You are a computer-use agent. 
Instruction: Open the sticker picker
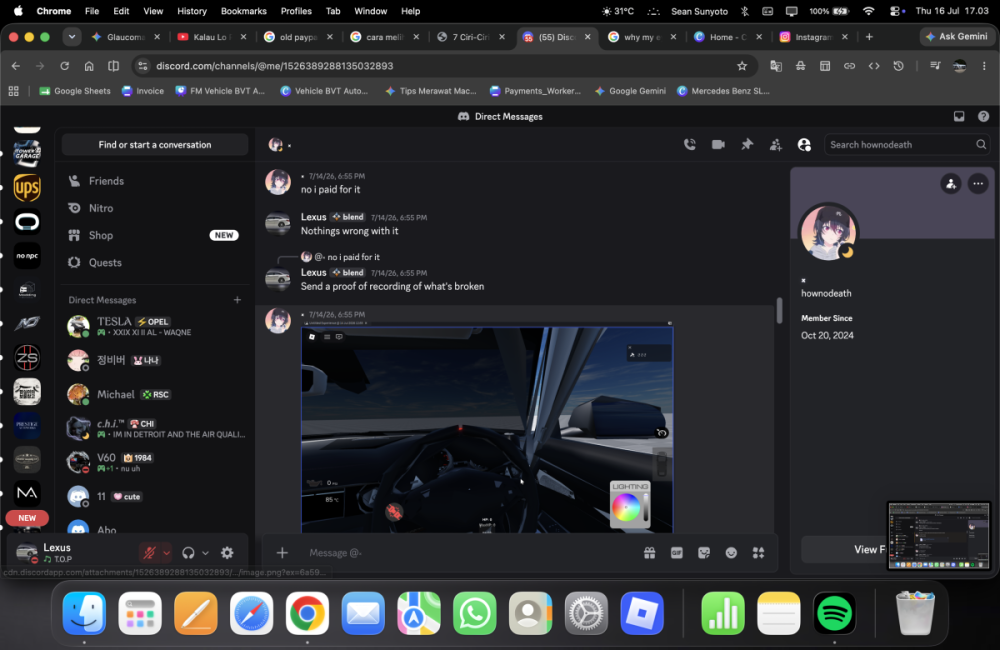704,553
